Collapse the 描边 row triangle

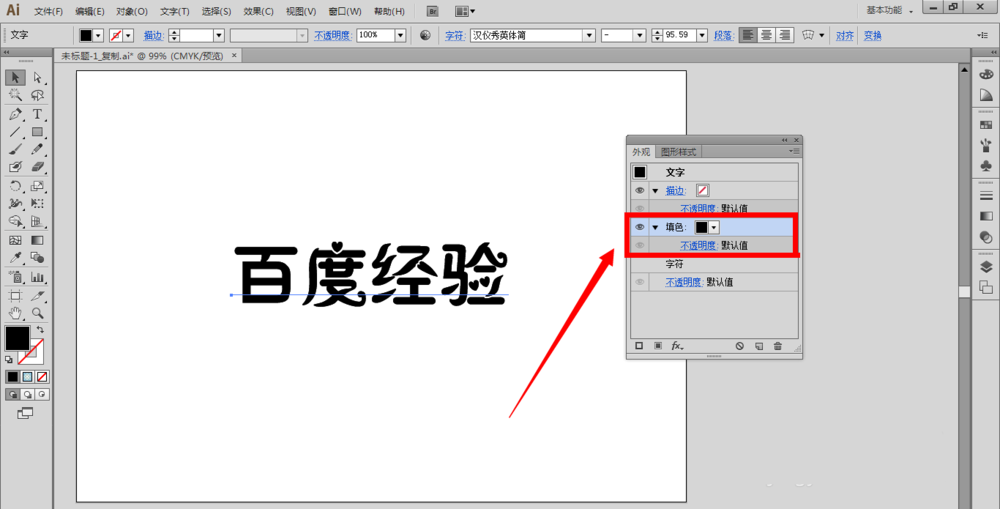[x=655, y=191]
